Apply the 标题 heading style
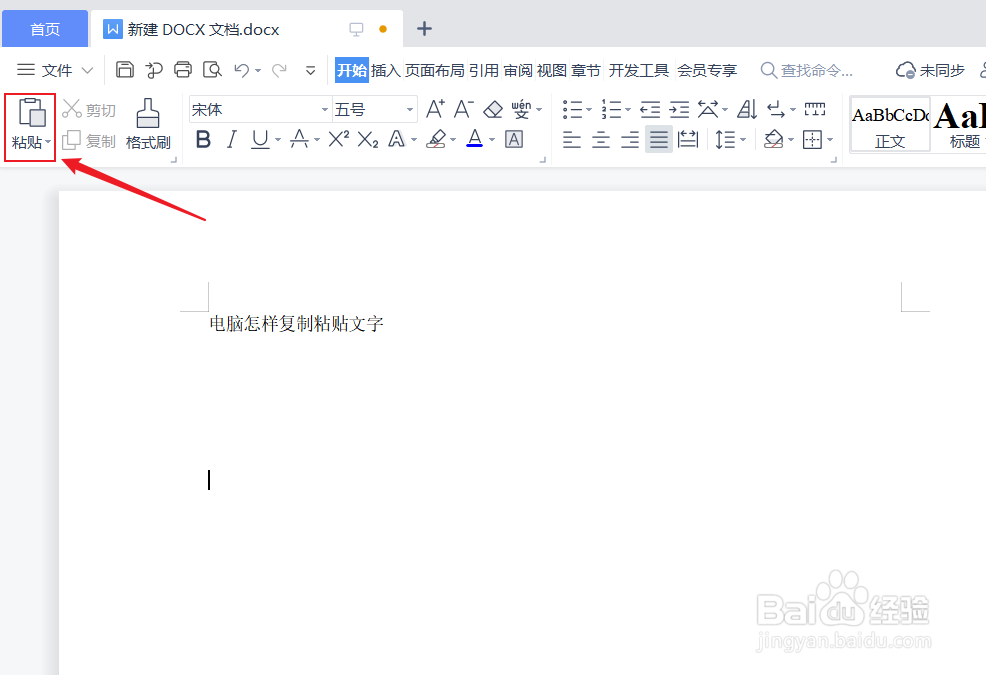The width and height of the screenshot is (986, 675). [x=959, y=125]
